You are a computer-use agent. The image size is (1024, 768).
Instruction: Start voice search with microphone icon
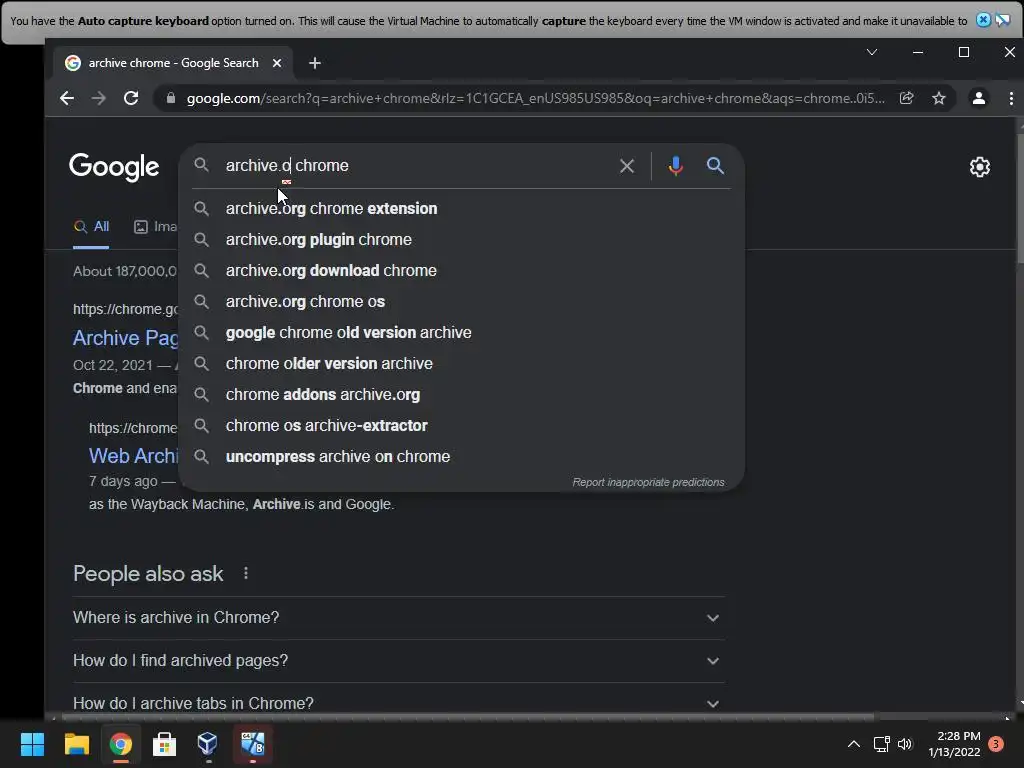pyautogui.click(x=676, y=166)
